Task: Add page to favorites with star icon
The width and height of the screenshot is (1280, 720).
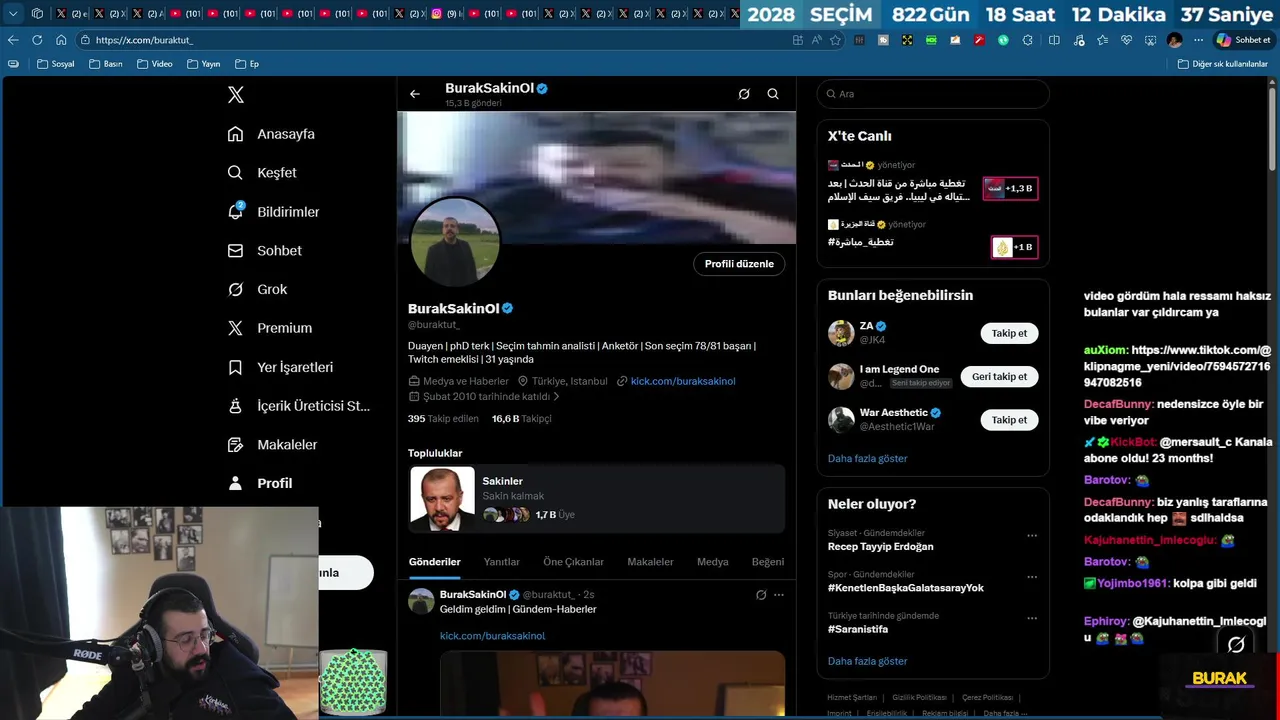Action: click(x=835, y=40)
